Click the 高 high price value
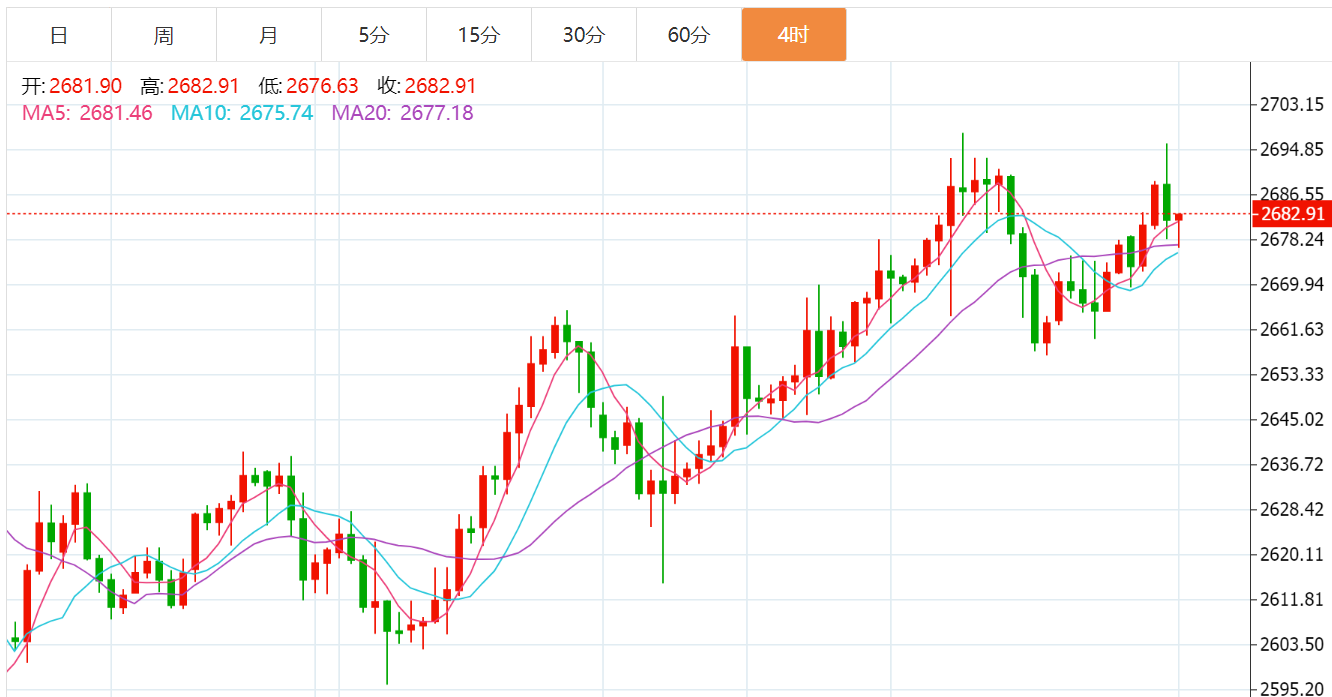 click(x=204, y=86)
